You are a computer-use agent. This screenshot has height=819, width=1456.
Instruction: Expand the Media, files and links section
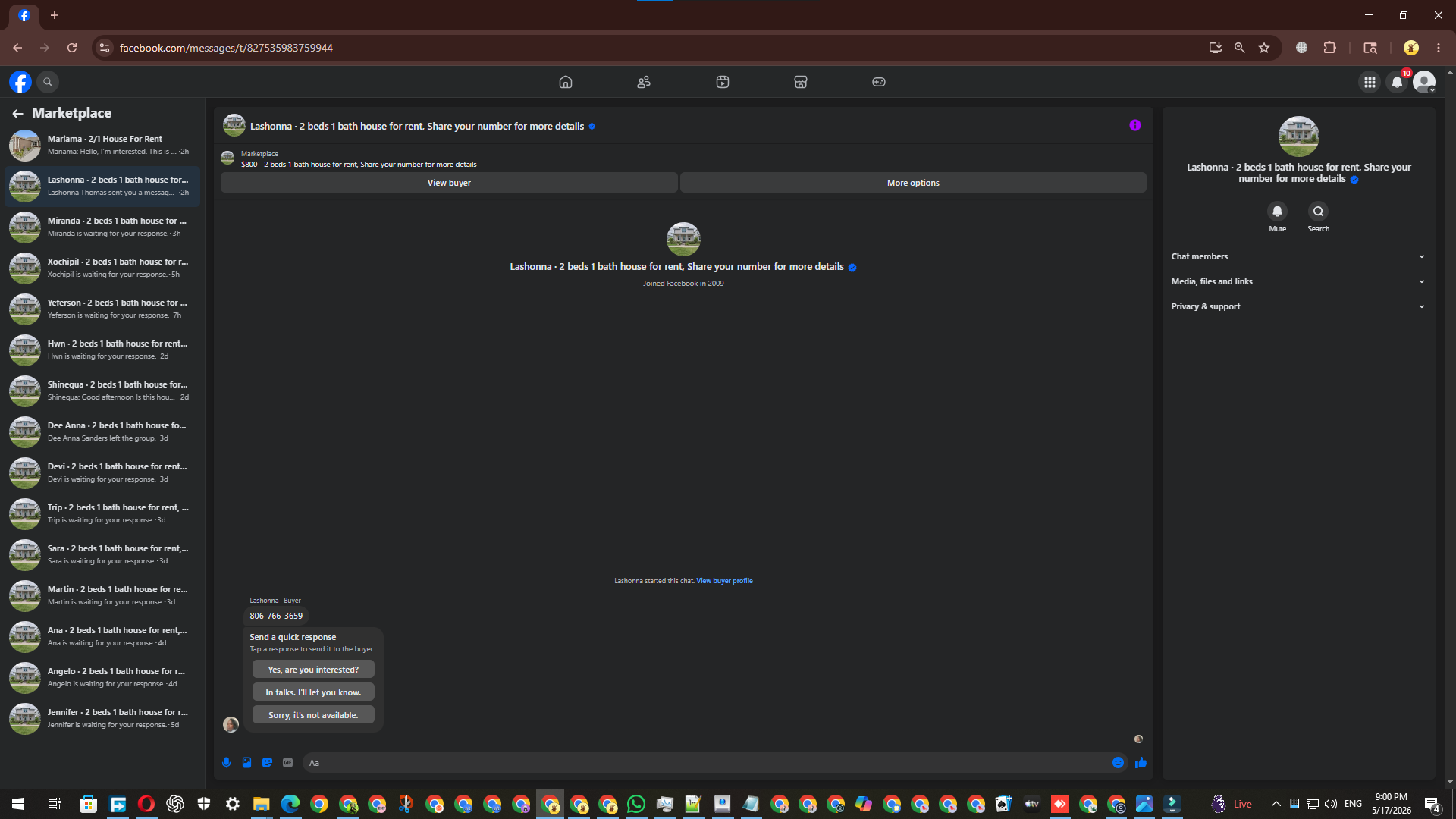(x=1298, y=281)
